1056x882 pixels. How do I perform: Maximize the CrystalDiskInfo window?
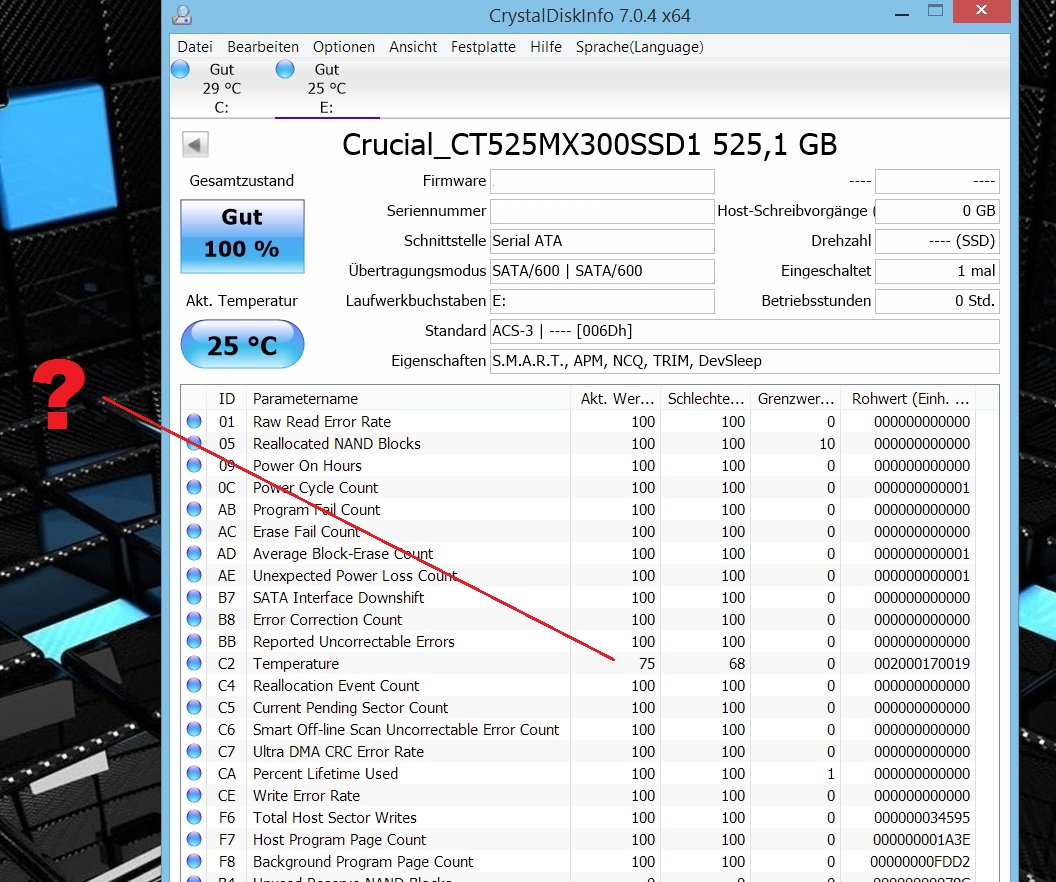[x=935, y=10]
